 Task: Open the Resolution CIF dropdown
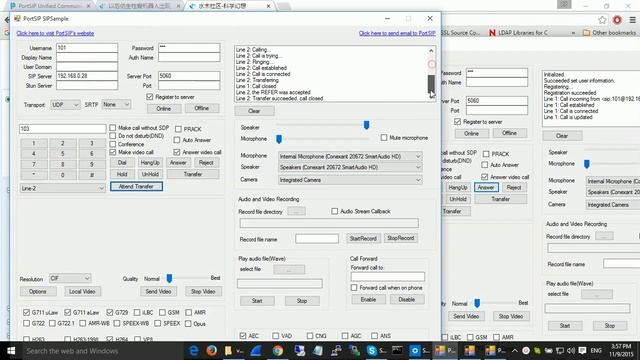70,278
